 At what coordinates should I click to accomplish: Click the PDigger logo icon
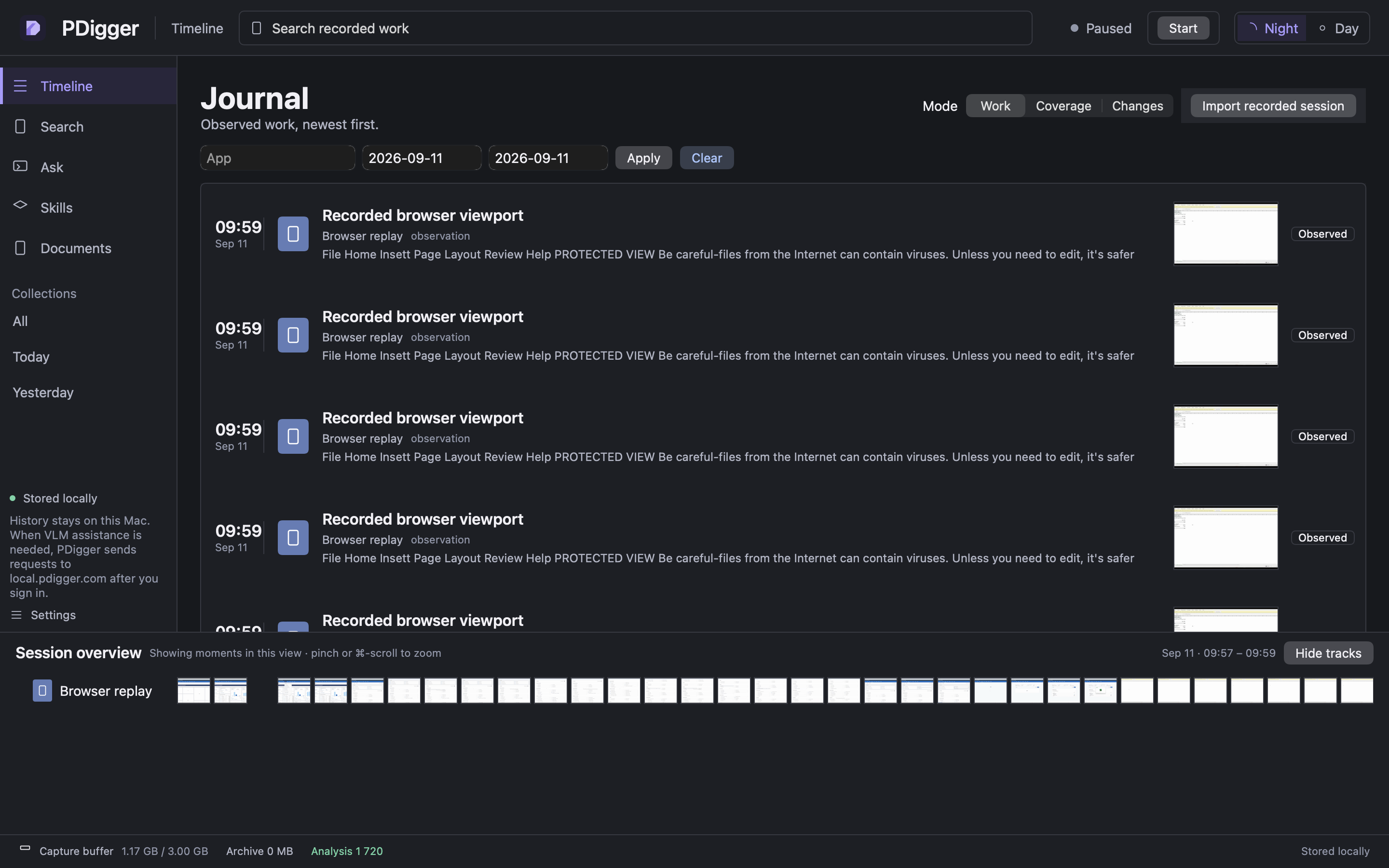[x=33, y=27]
